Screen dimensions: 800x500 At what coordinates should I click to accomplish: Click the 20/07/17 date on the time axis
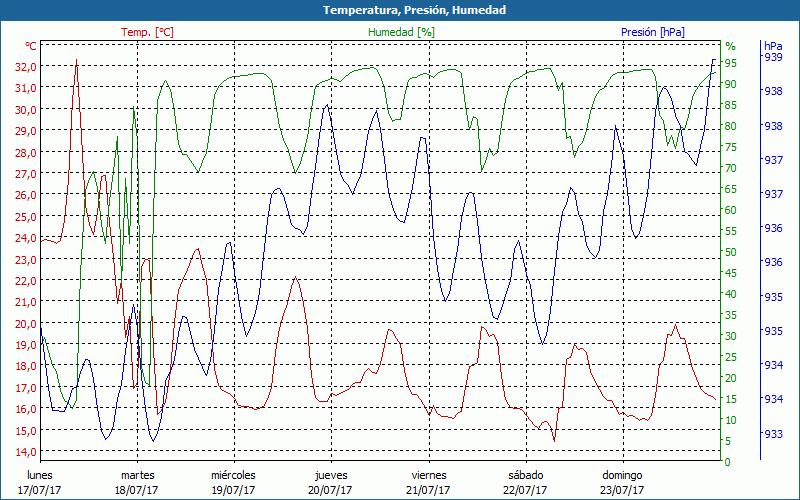tap(330, 490)
